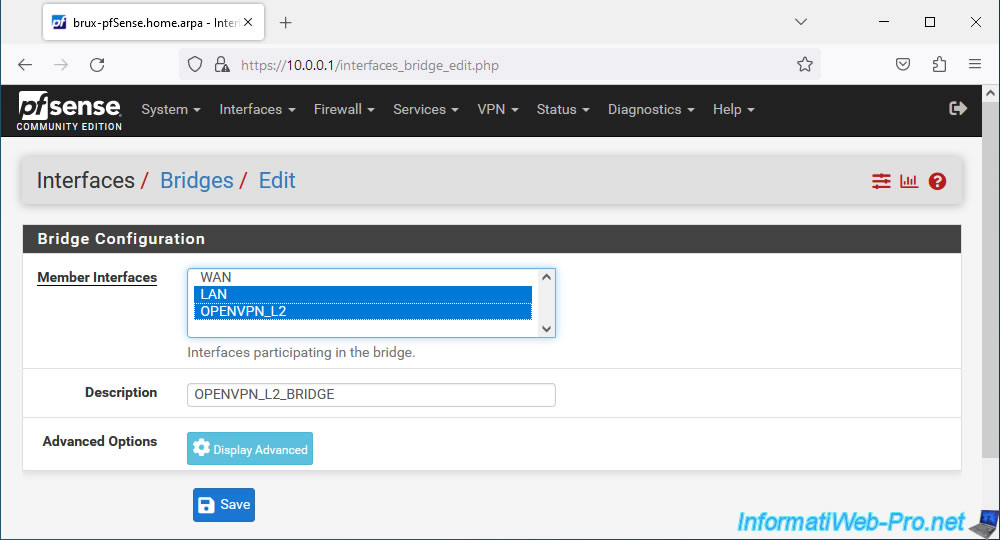Reload the page with refresh icon
The width and height of the screenshot is (1000, 540).
pos(97,65)
